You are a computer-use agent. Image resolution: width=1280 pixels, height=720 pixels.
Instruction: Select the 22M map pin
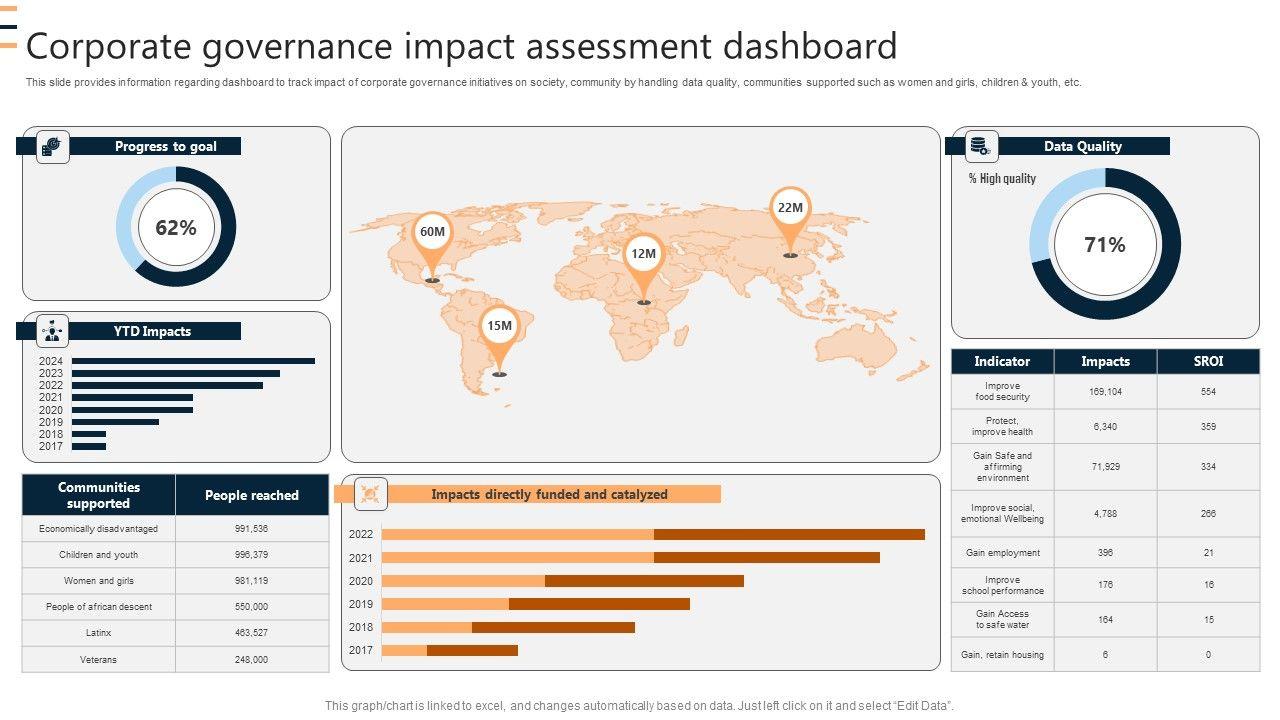pyautogui.click(x=790, y=208)
